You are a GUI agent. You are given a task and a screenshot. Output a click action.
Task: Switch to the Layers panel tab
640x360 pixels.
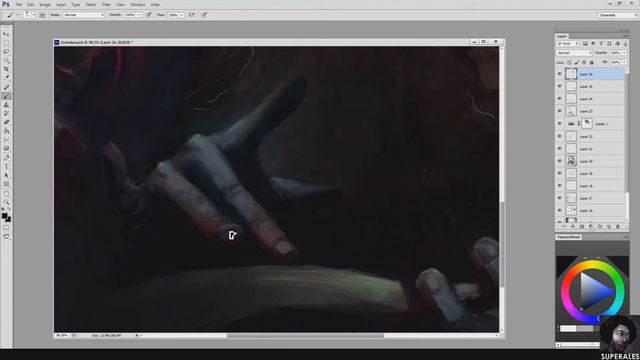pos(562,36)
